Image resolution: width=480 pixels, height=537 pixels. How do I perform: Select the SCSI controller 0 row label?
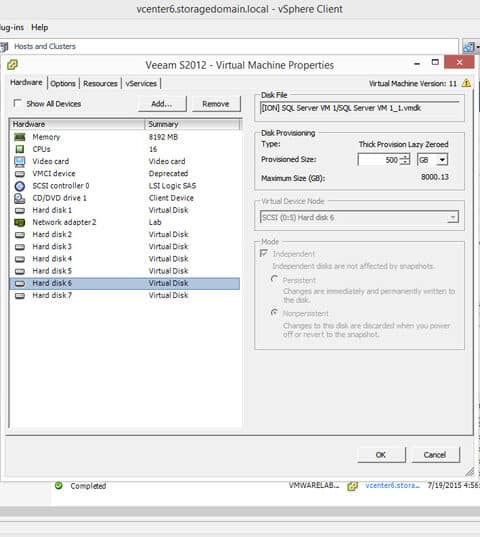pyautogui.click(x=61, y=186)
